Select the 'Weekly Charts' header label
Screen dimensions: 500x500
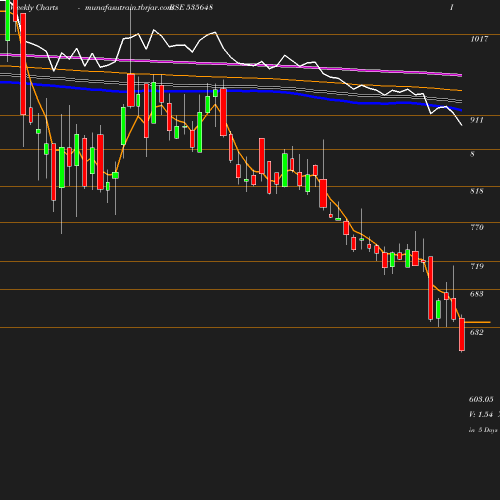pyautogui.click(x=34, y=8)
